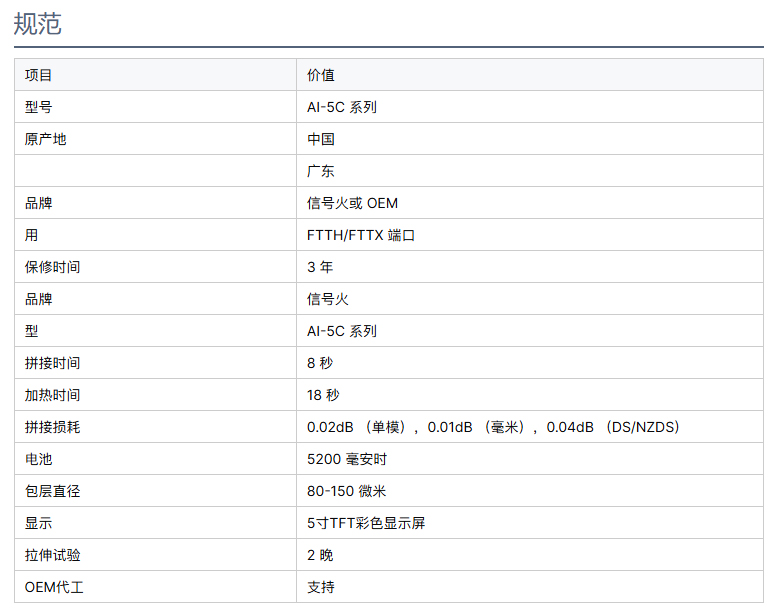Viewport: 773px width, 614px height.
Task: Click the 原产地 row label
Action: click(x=46, y=139)
